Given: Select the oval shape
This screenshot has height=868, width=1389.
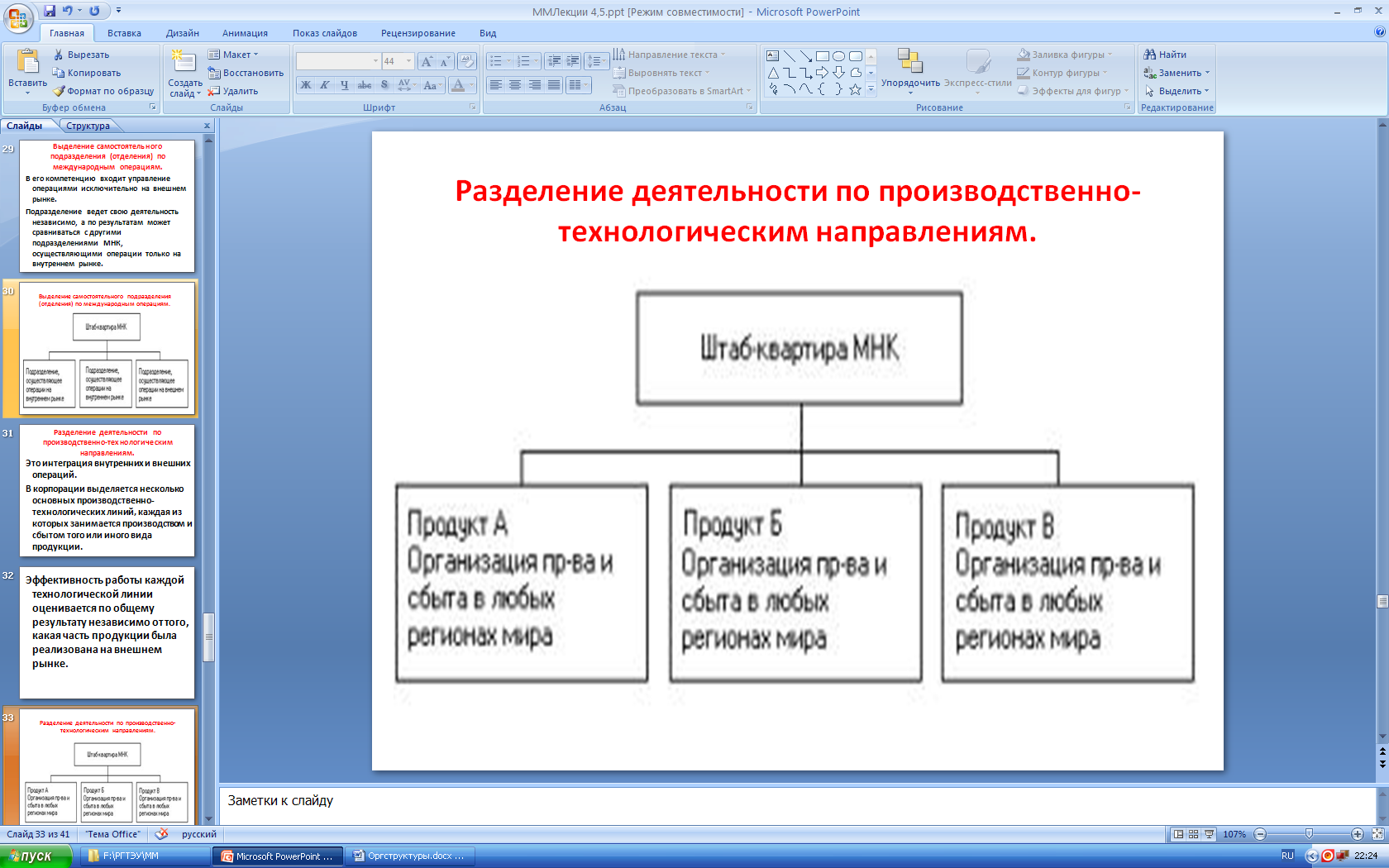Looking at the screenshot, I should point(838,56).
